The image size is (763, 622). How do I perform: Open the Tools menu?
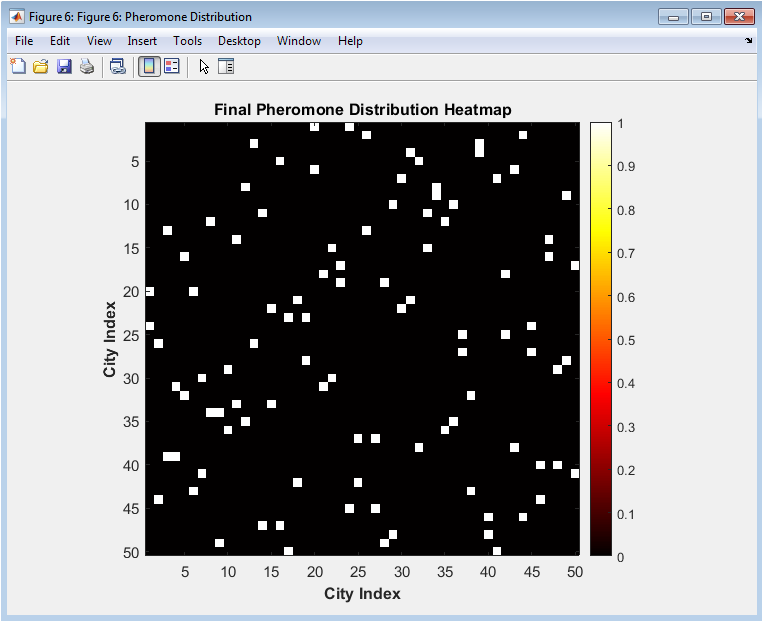(187, 41)
